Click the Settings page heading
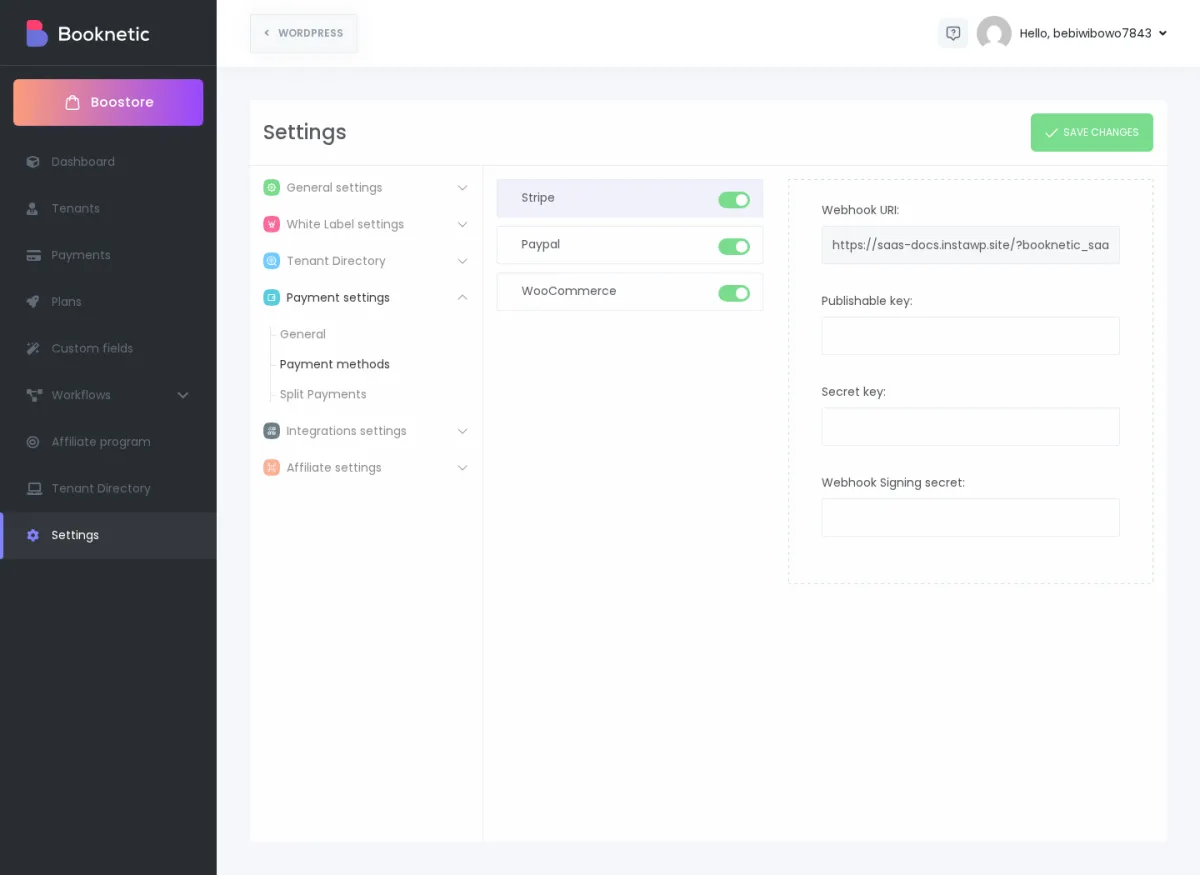1200x875 pixels. (305, 132)
